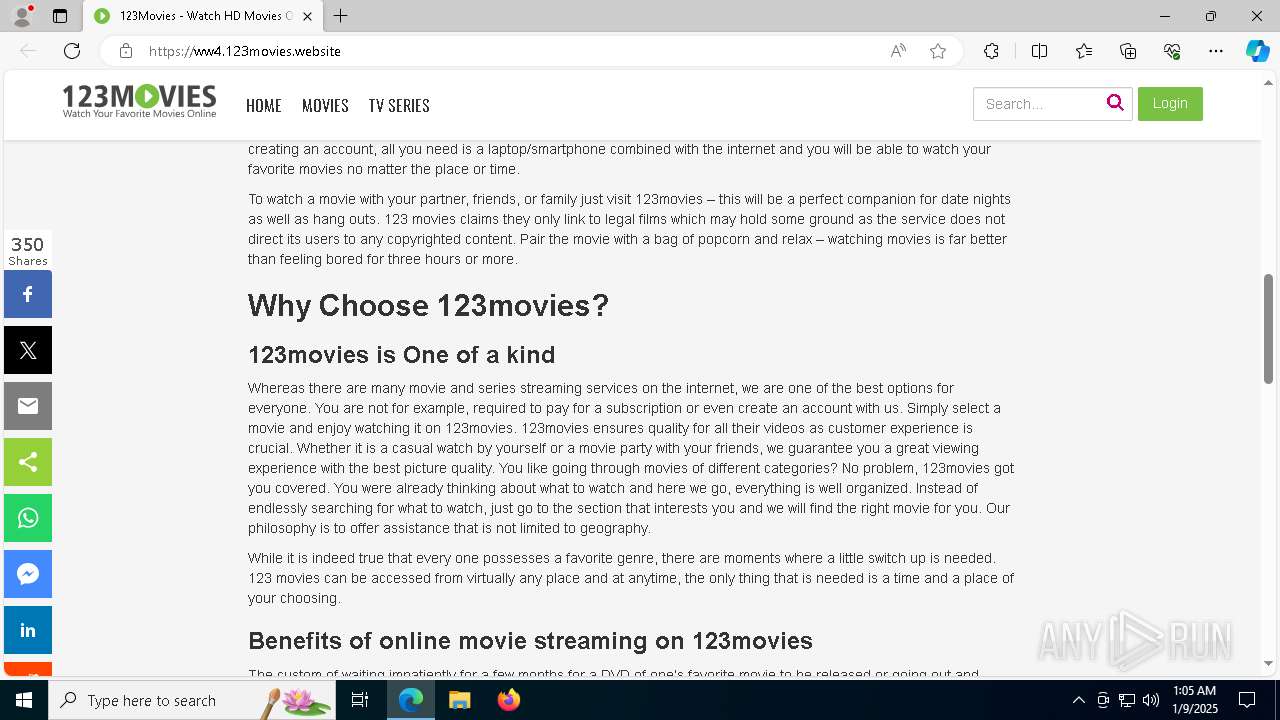Click heading 'Benefits of online movie streaming'
Image resolution: width=1280 pixels, height=720 pixels.
click(530, 641)
